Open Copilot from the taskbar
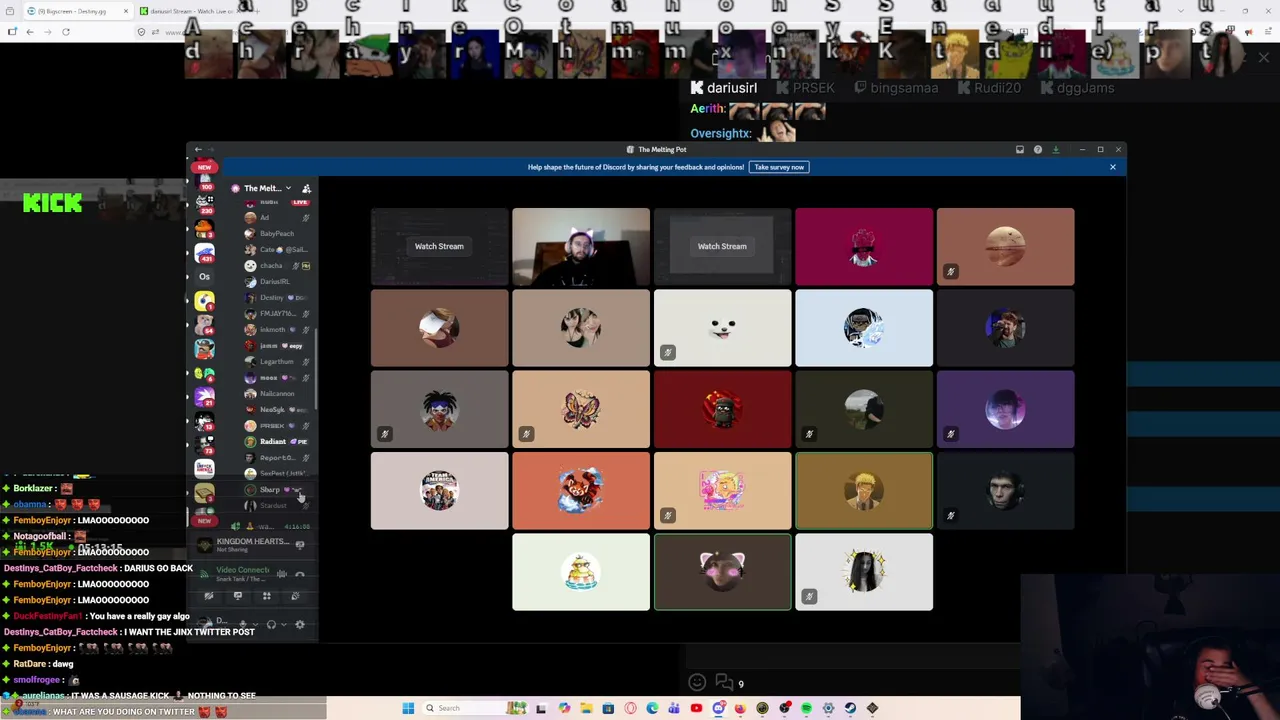1280x720 pixels. point(564,708)
